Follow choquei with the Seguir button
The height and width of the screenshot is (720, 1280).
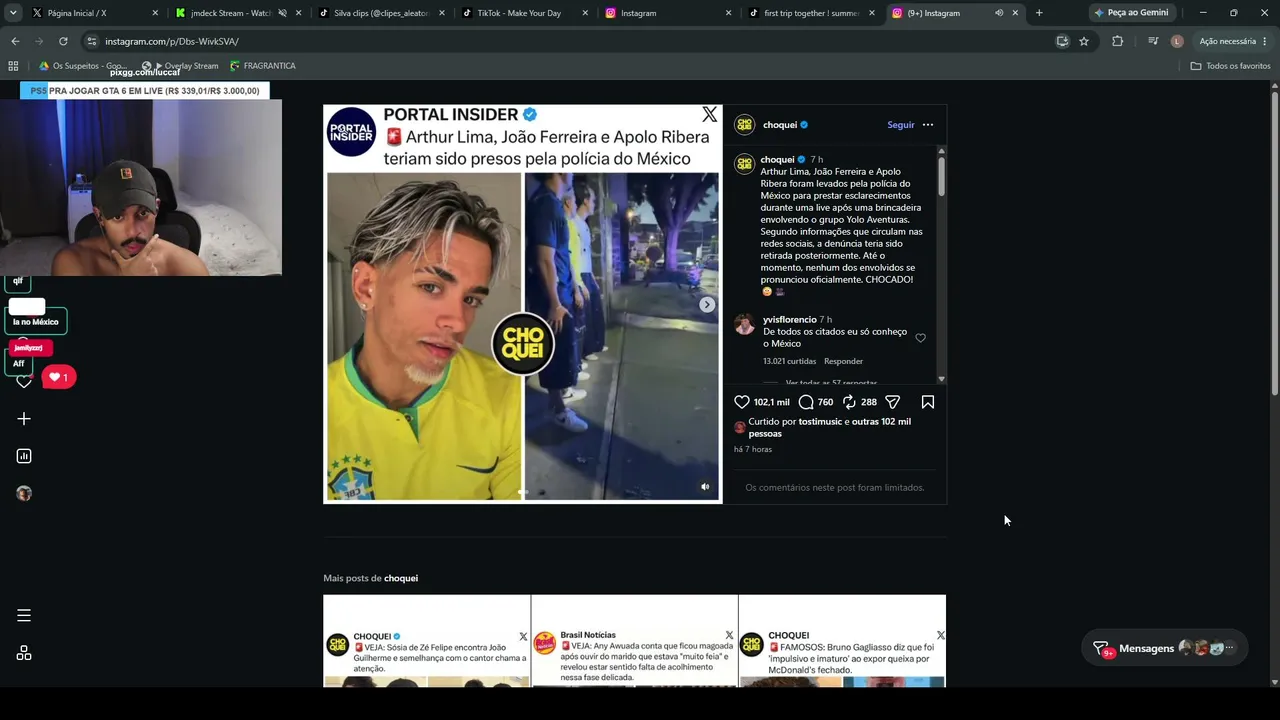(901, 125)
